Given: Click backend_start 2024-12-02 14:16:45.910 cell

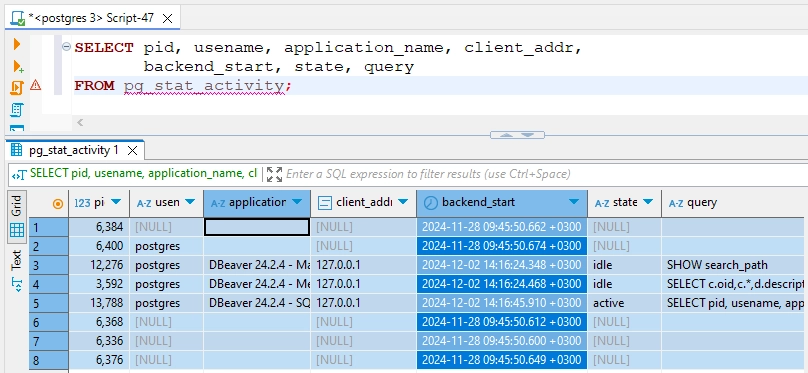Looking at the screenshot, I should tap(501, 303).
